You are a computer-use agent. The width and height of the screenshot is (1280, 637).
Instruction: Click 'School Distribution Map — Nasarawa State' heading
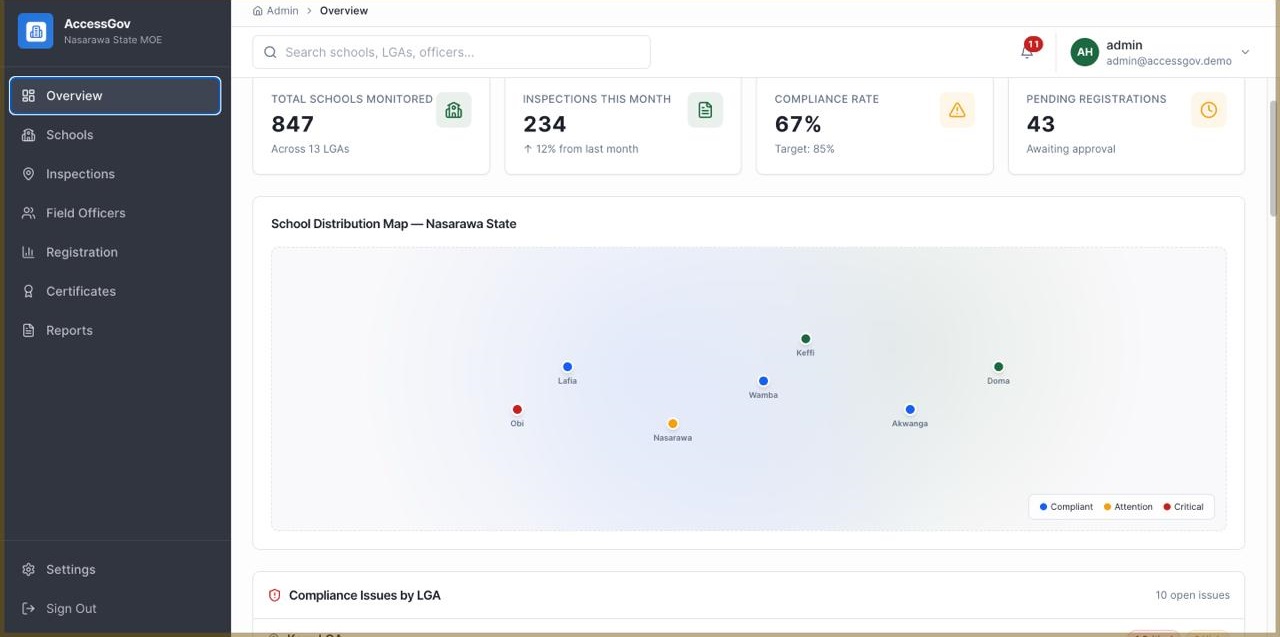point(394,224)
